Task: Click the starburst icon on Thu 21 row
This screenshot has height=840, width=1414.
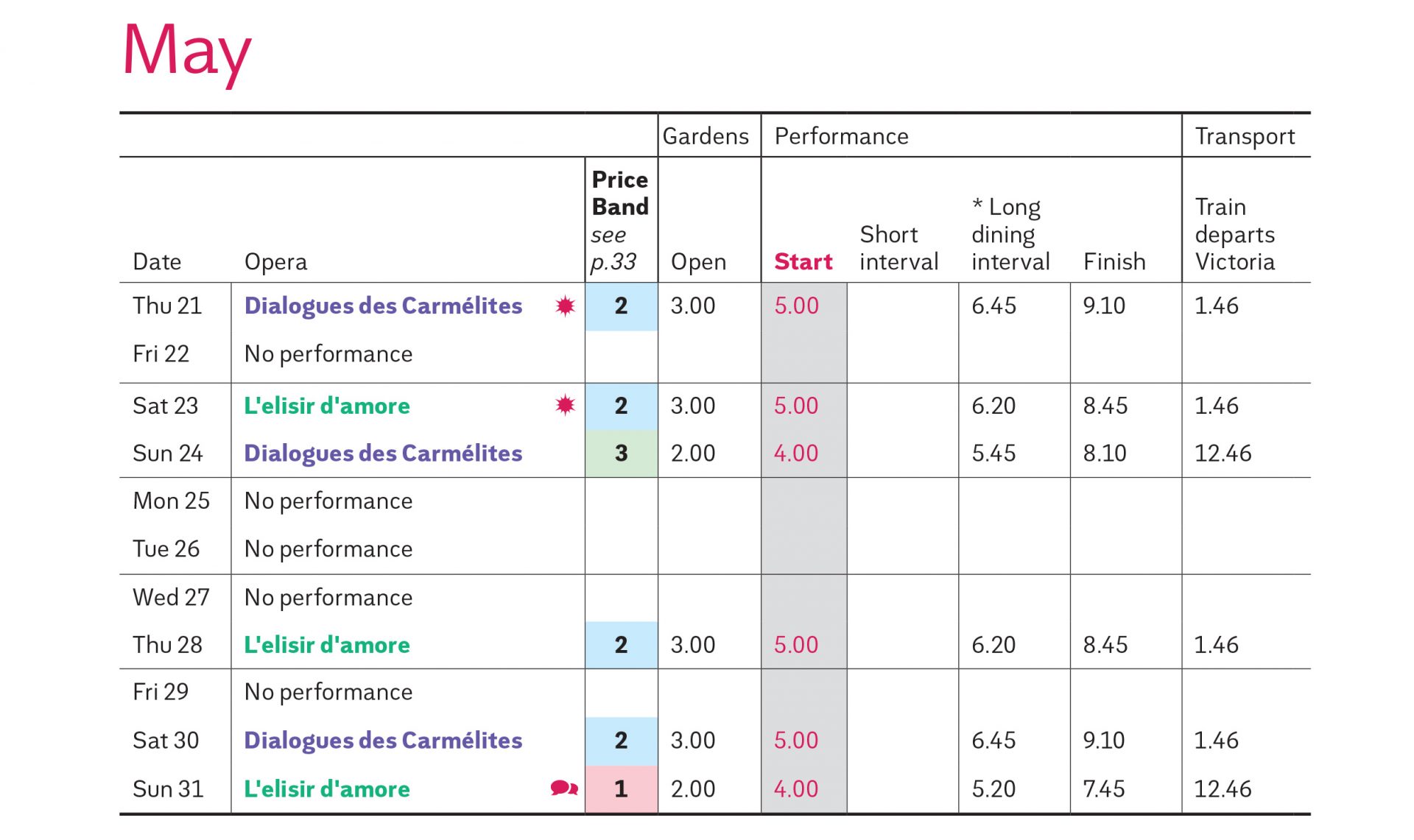Action: pos(565,306)
